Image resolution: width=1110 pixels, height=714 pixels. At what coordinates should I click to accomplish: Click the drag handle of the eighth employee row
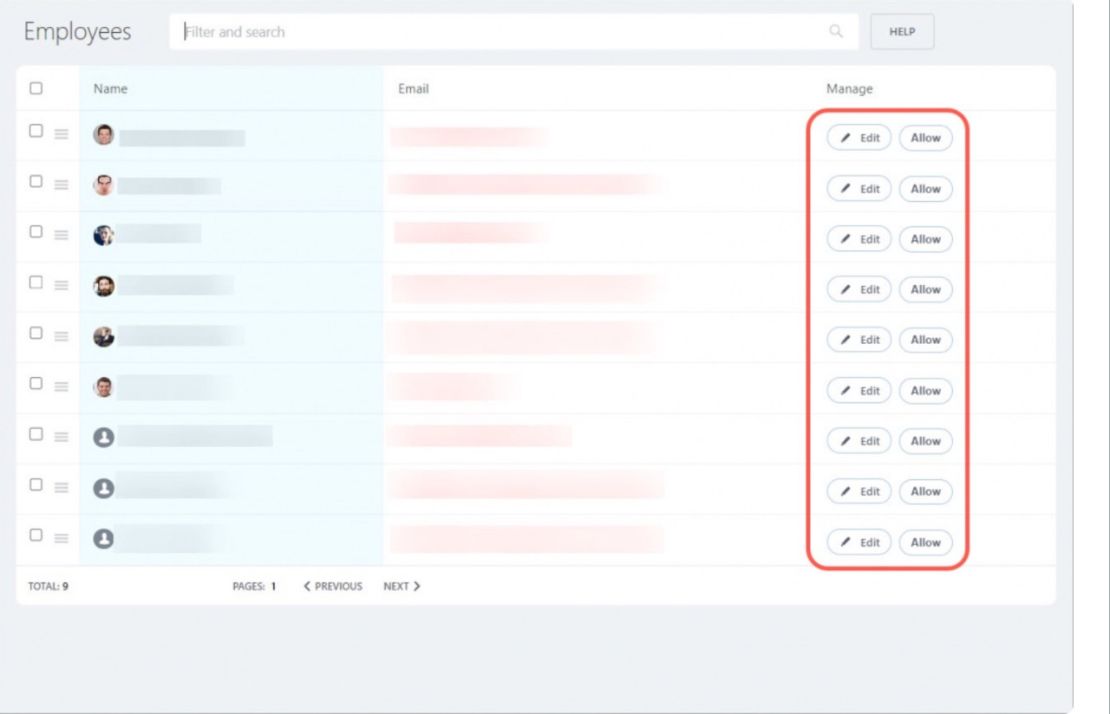(x=62, y=488)
